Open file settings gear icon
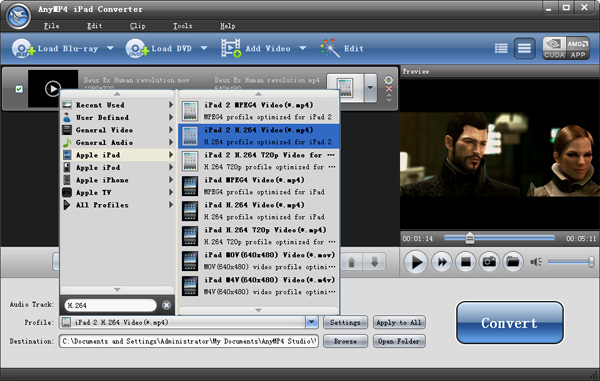Image resolution: width=600 pixels, height=381 pixels. tap(388, 80)
